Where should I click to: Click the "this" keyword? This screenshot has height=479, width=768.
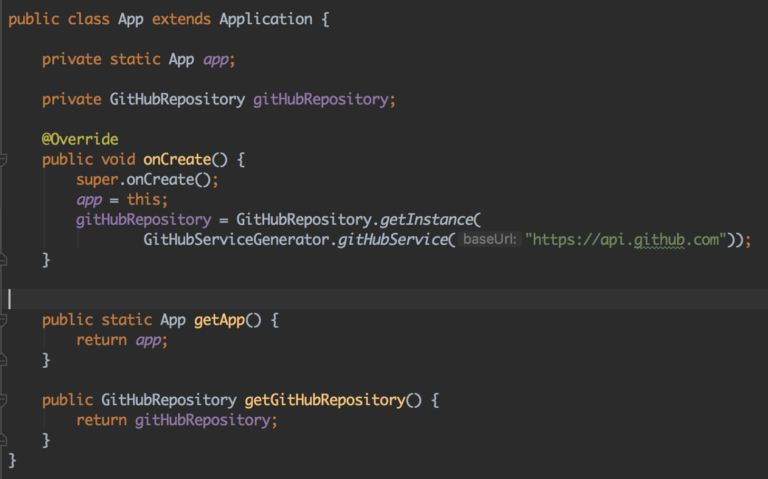pos(144,199)
